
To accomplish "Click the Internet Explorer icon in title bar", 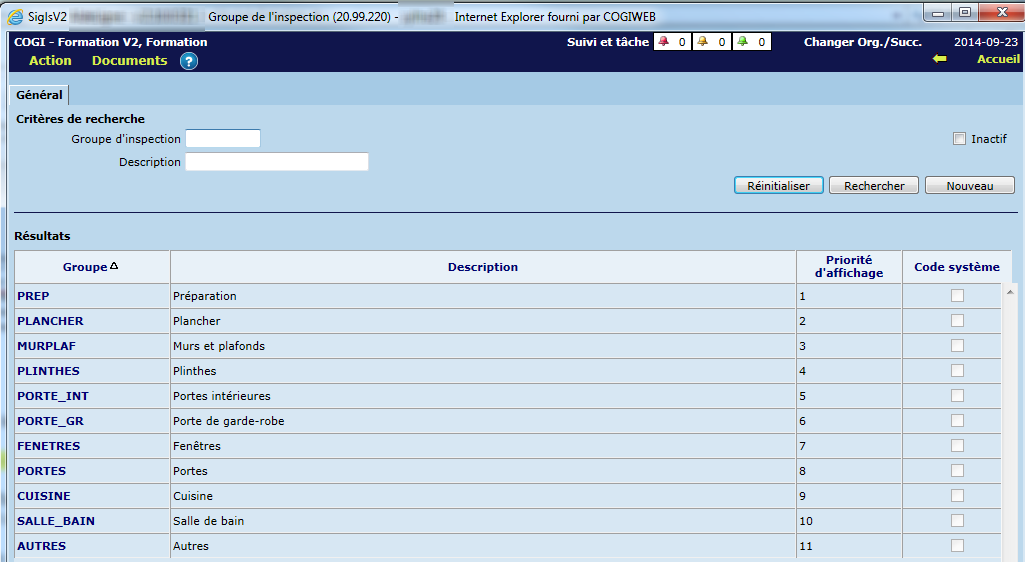I will pyautogui.click(x=17, y=16).
